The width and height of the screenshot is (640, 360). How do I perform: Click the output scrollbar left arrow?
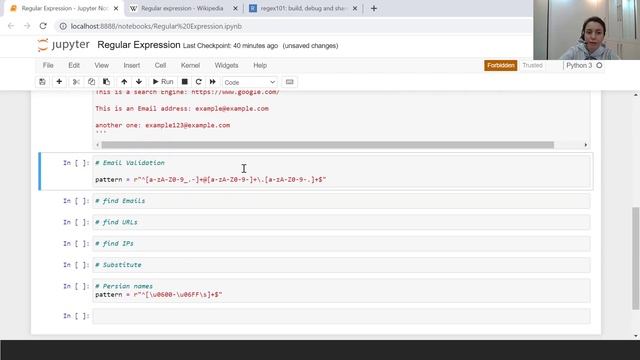98,145
